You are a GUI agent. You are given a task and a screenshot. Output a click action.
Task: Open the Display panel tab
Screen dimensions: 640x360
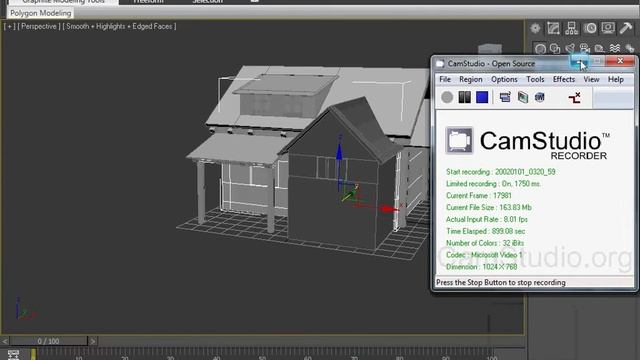pyautogui.click(x=608, y=28)
